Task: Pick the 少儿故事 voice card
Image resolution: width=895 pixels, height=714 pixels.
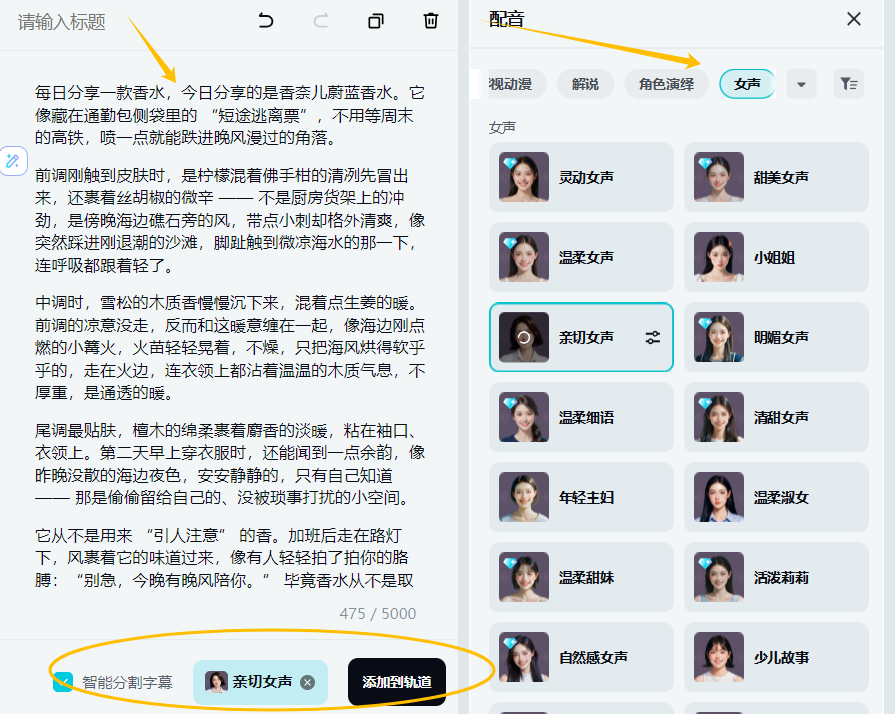Action: pos(776,657)
